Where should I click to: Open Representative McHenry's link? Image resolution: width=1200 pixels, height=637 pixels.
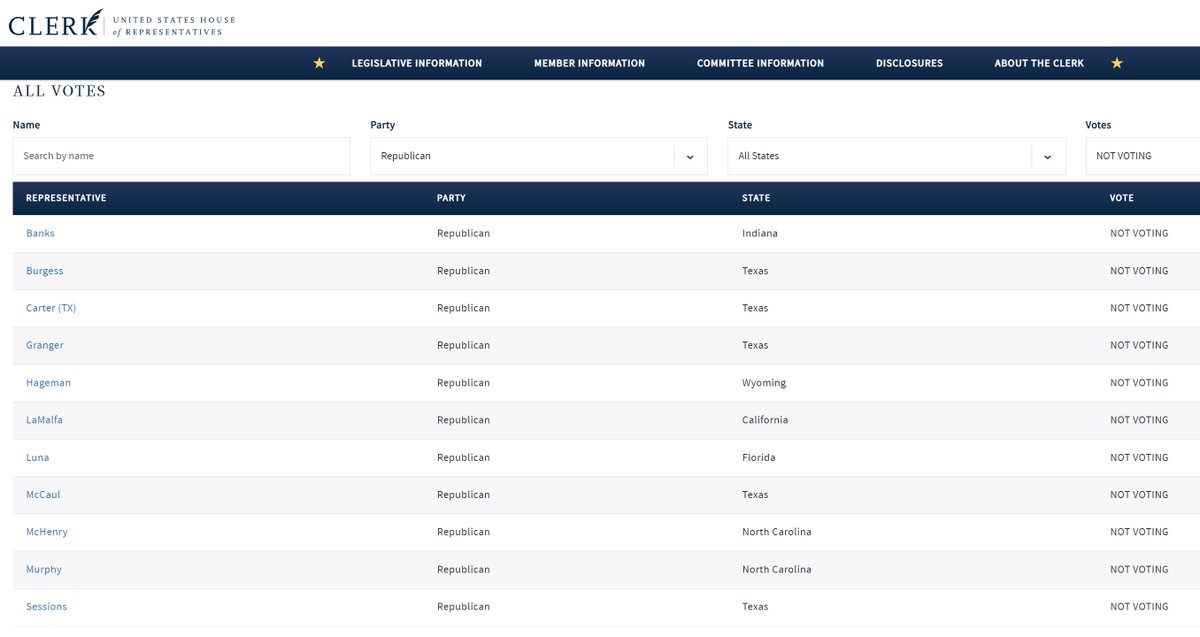(x=47, y=532)
